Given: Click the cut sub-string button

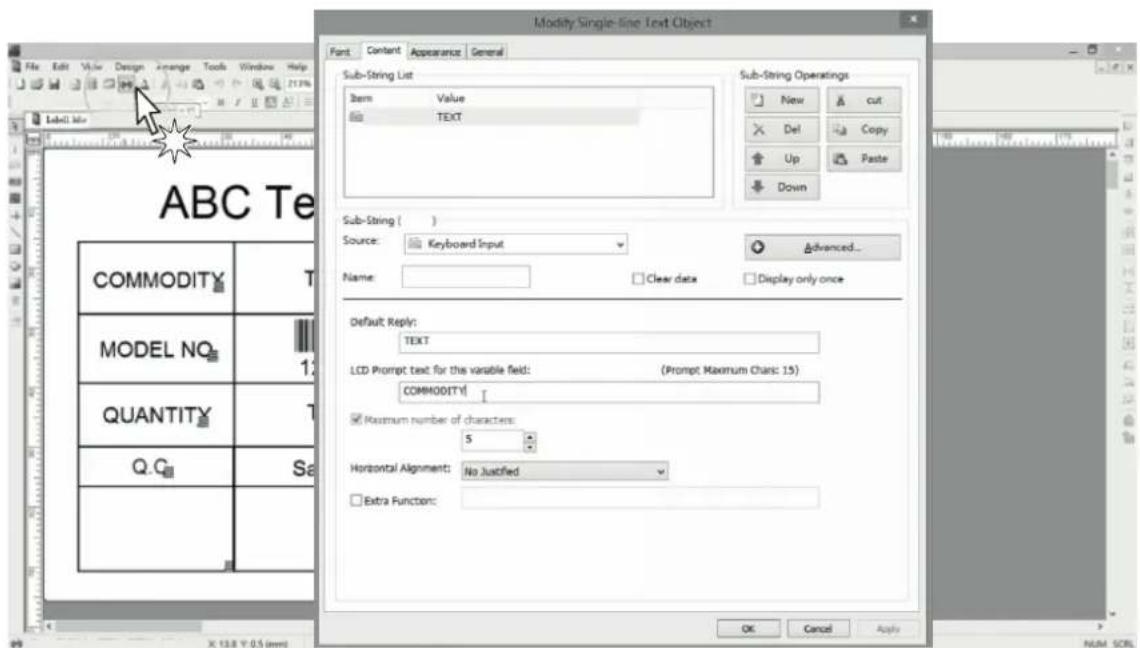Looking at the screenshot, I should pos(863,100).
